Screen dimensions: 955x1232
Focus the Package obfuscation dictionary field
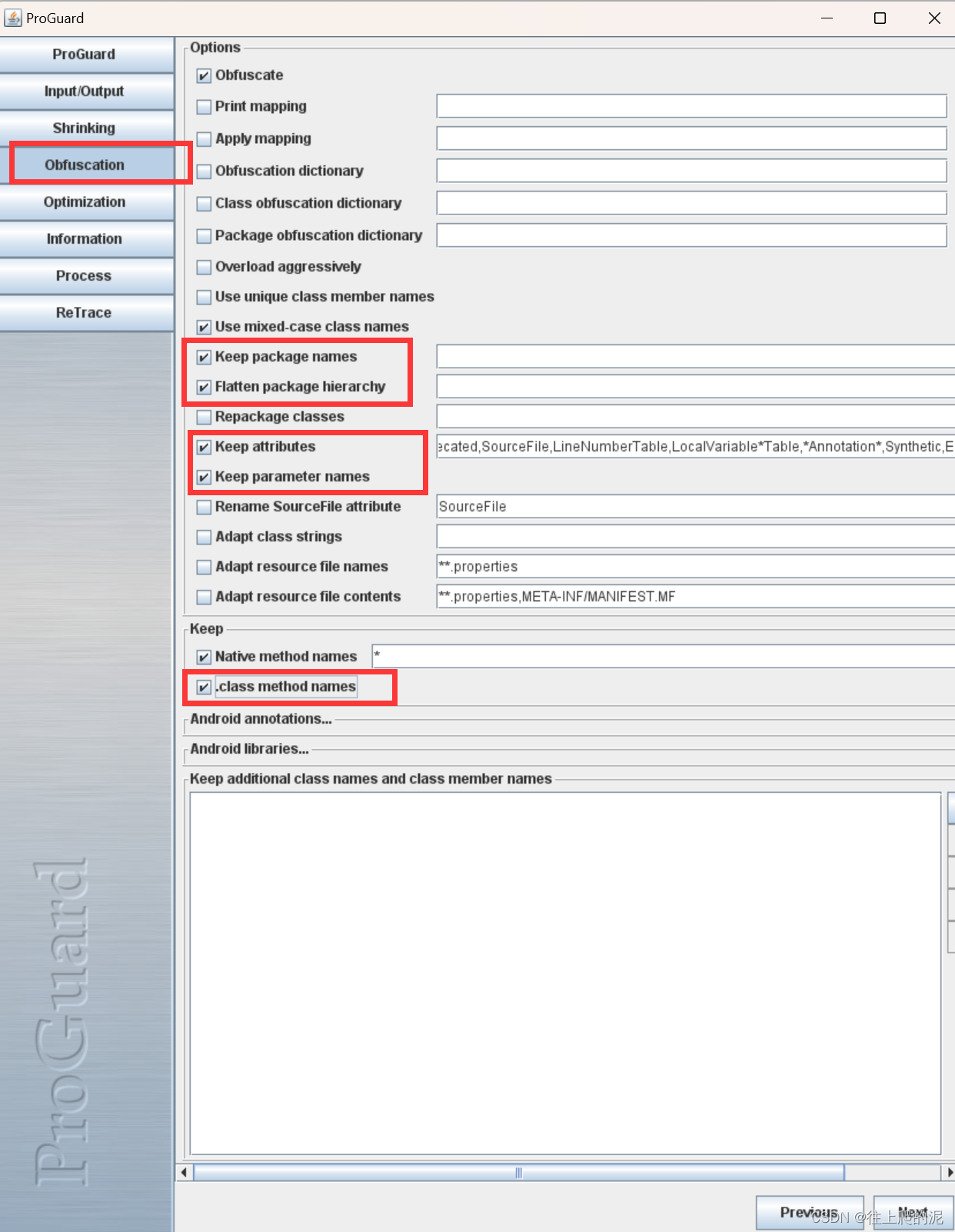pyautogui.click(x=691, y=235)
